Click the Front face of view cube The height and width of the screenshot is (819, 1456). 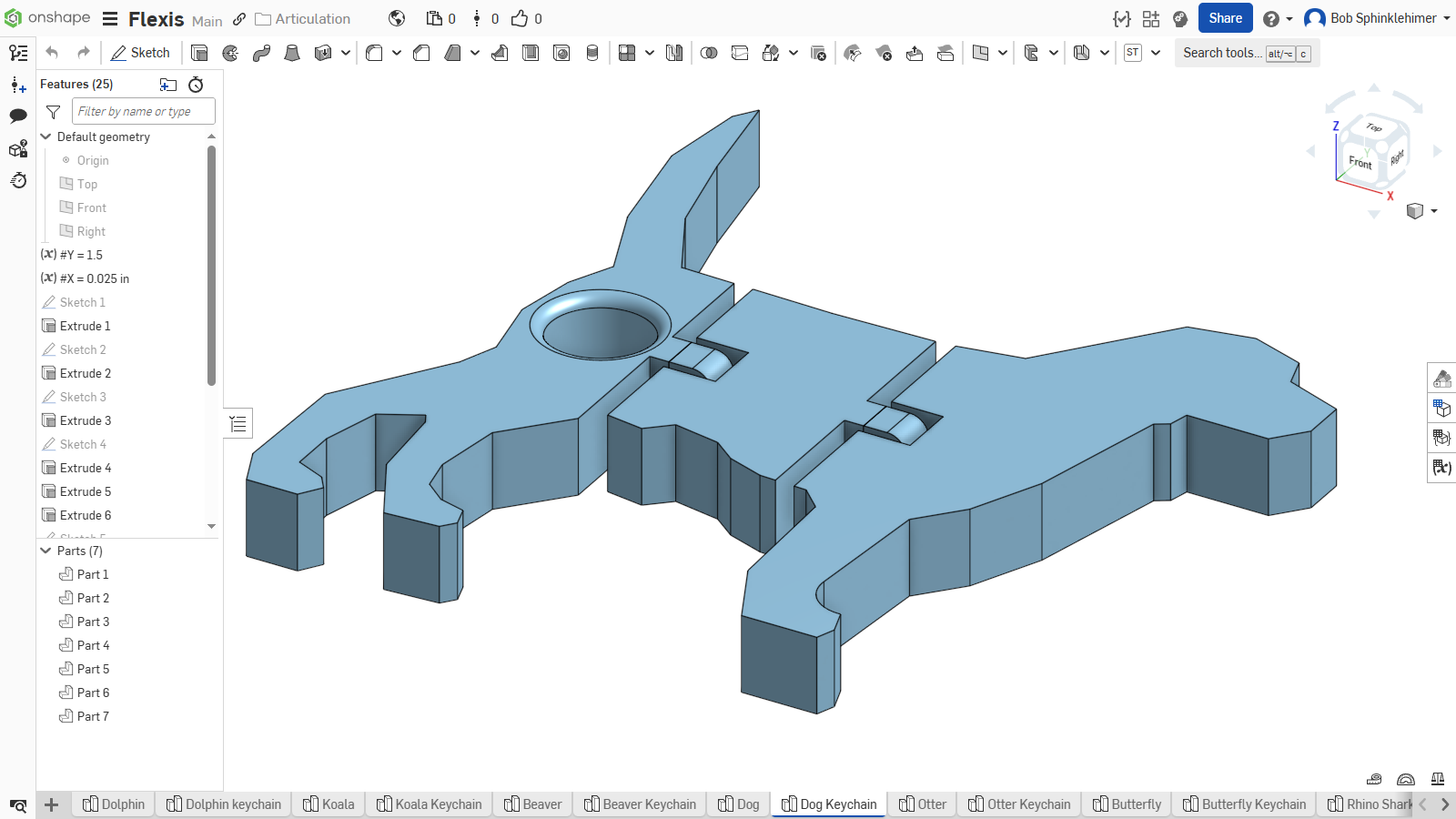click(1360, 162)
